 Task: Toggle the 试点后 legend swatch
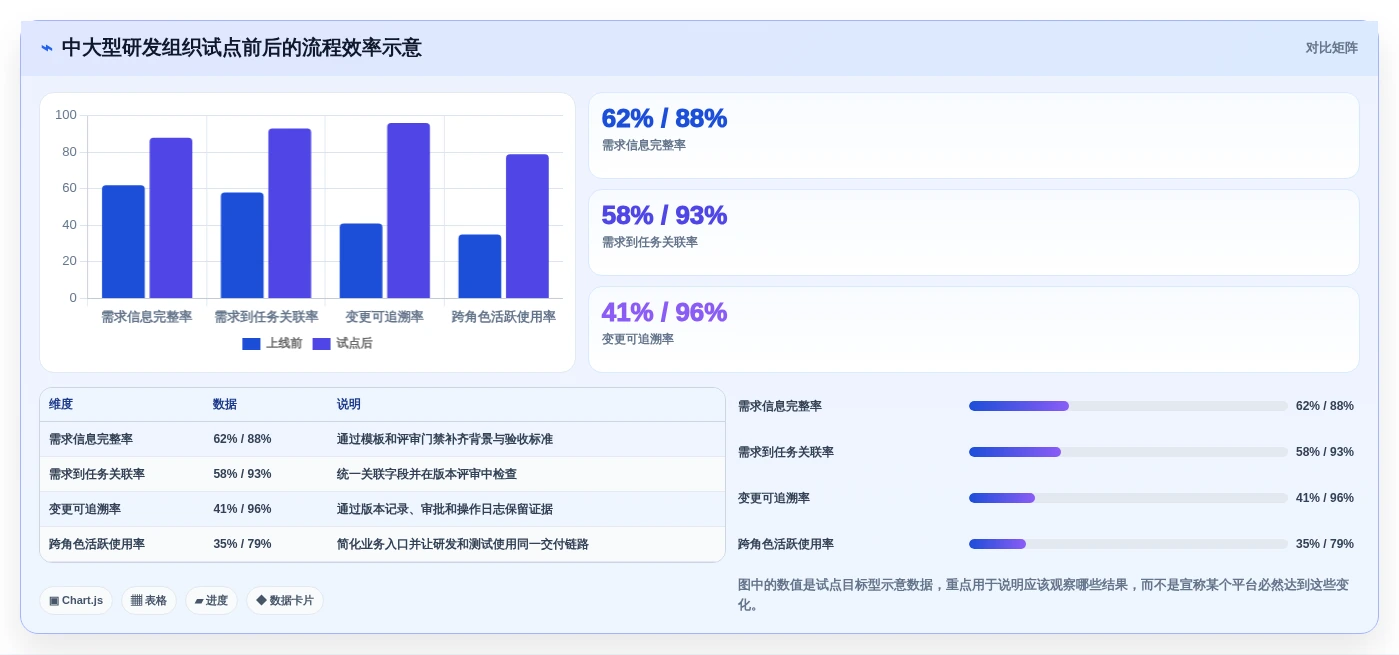tap(321, 344)
